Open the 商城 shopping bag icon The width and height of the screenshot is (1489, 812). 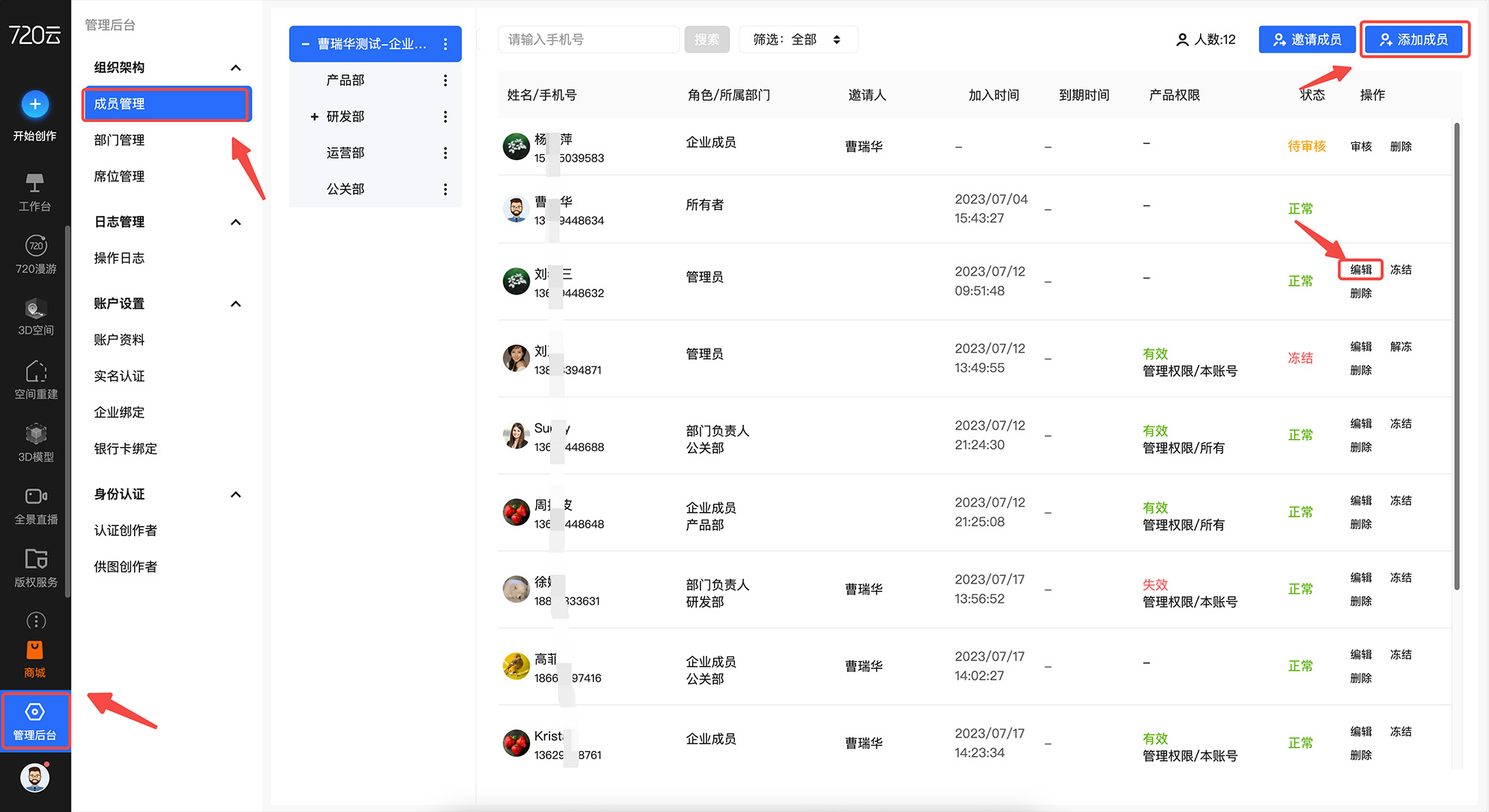pos(35,650)
